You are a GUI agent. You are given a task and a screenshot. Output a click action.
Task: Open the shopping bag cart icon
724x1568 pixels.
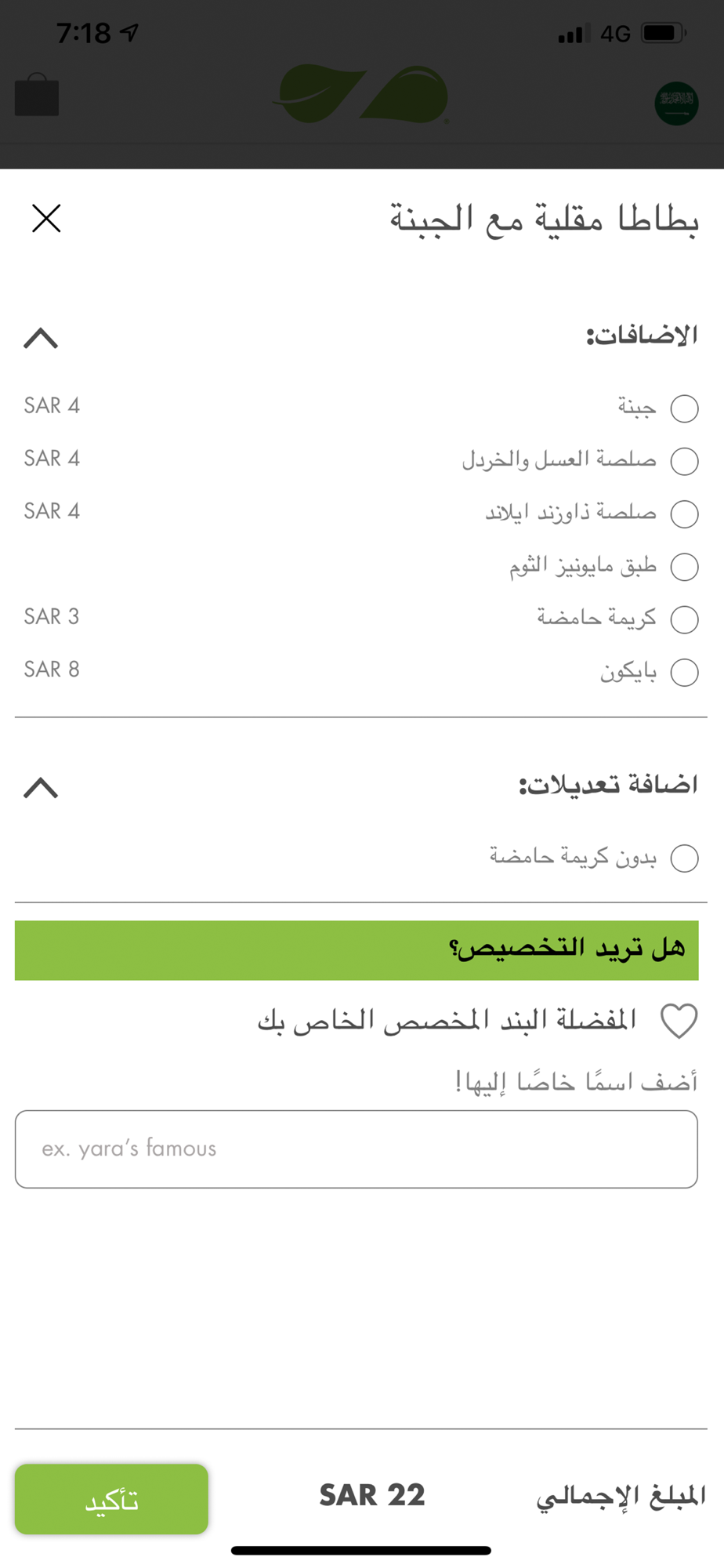(x=37, y=96)
